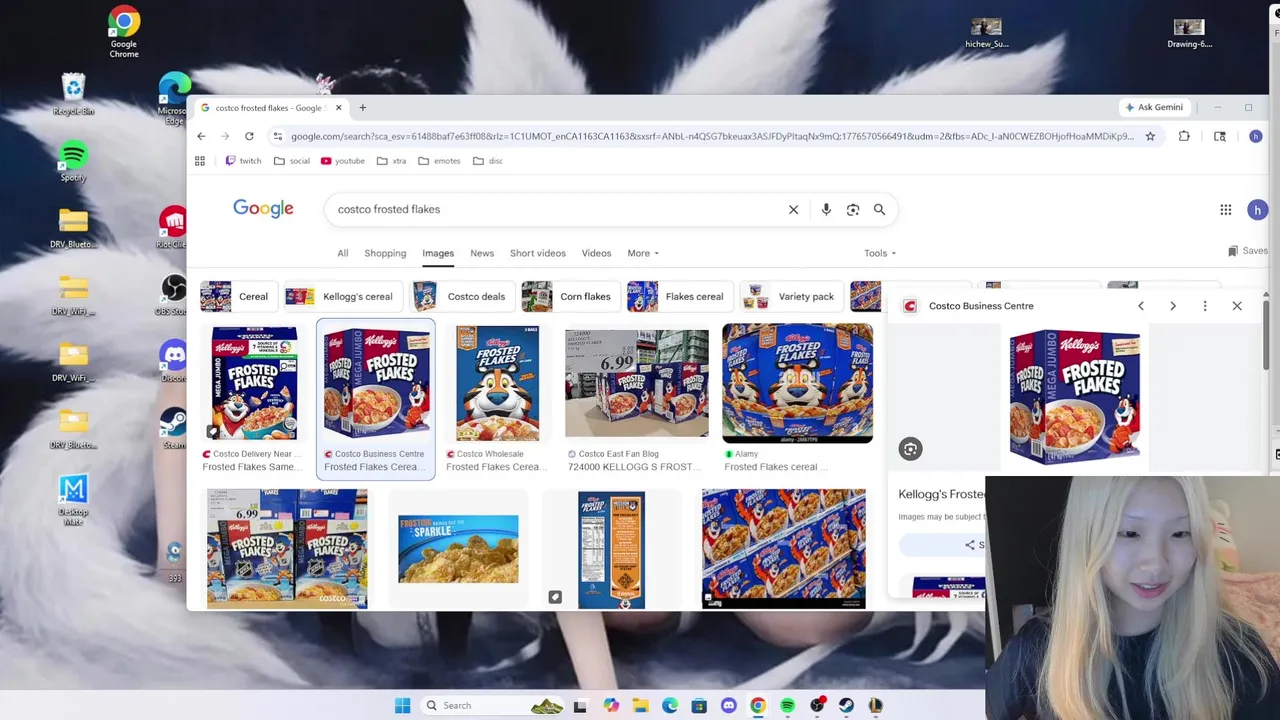1280x720 pixels.
Task: Click into the Google search input field
Action: pos(555,209)
